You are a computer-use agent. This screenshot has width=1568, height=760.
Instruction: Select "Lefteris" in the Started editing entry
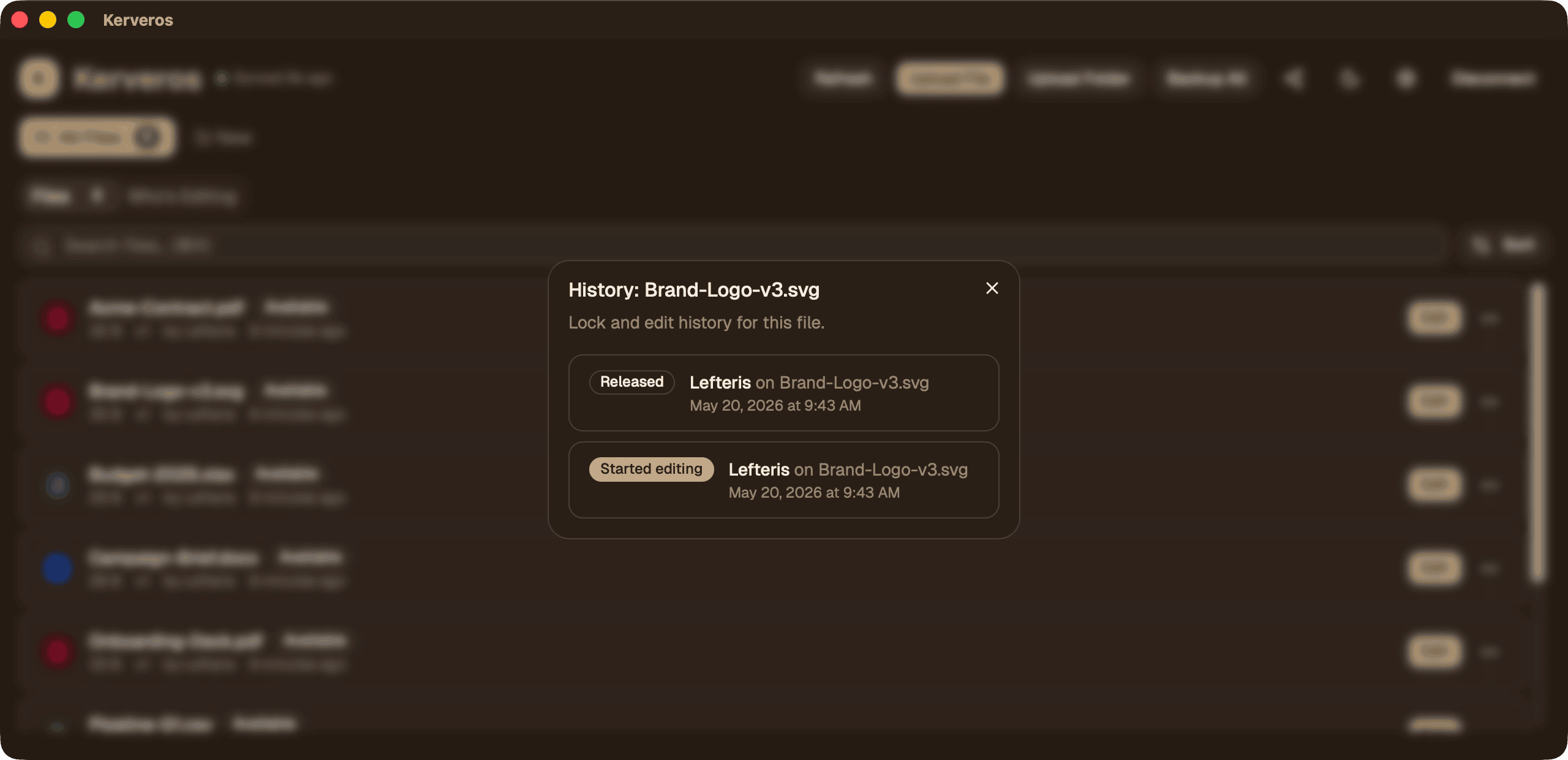(x=758, y=469)
